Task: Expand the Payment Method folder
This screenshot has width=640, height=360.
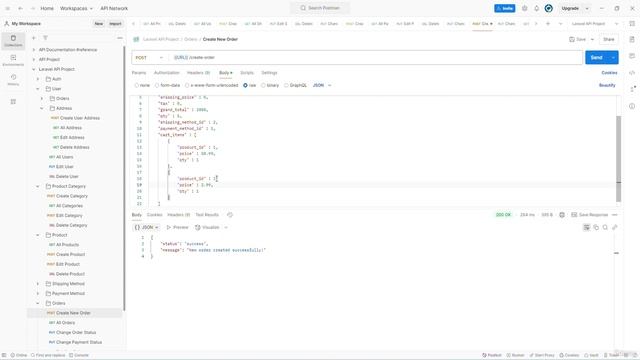Action: [x=38, y=293]
